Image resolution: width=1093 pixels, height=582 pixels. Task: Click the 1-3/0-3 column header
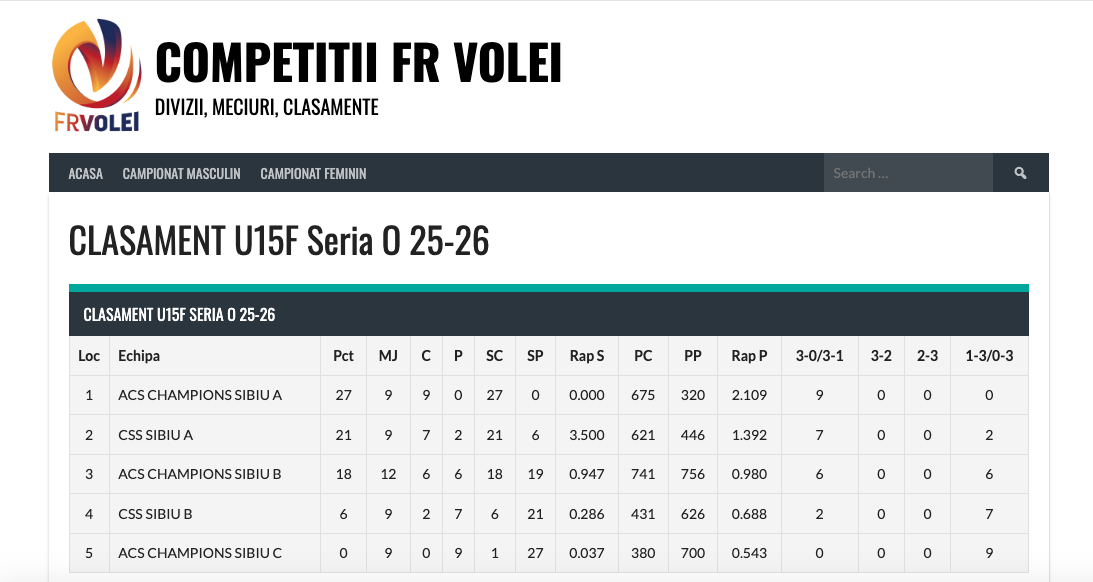tap(989, 356)
